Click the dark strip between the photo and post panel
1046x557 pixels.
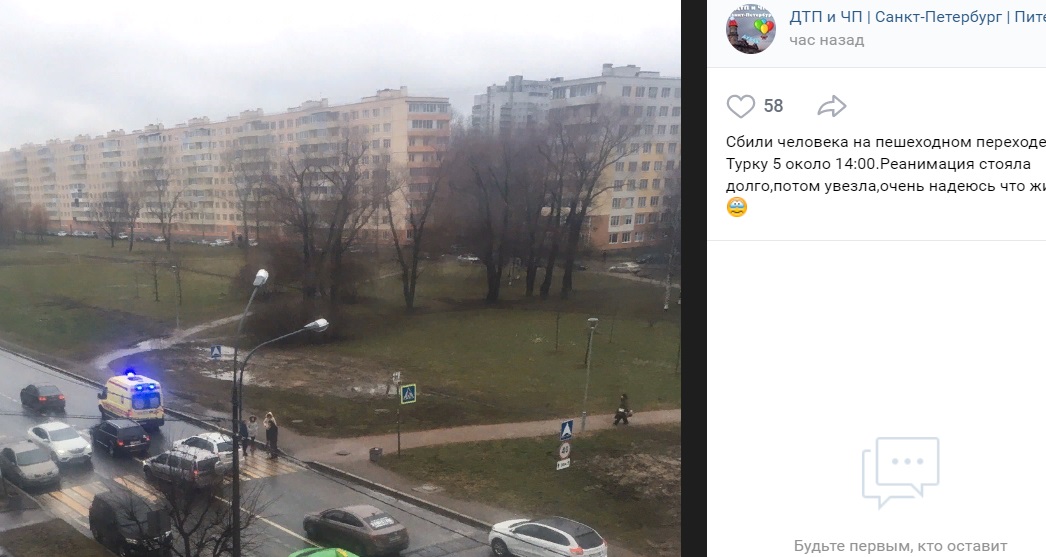tap(693, 278)
